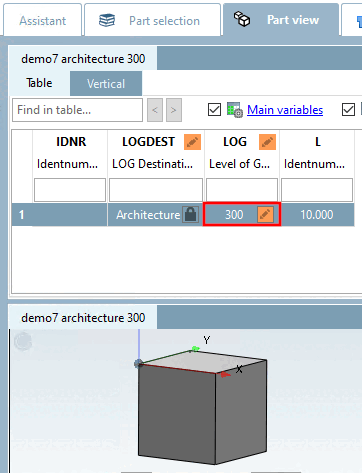Toggle the Main variables checkbox
The image size is (362, 473).
[x=214, y=109]
